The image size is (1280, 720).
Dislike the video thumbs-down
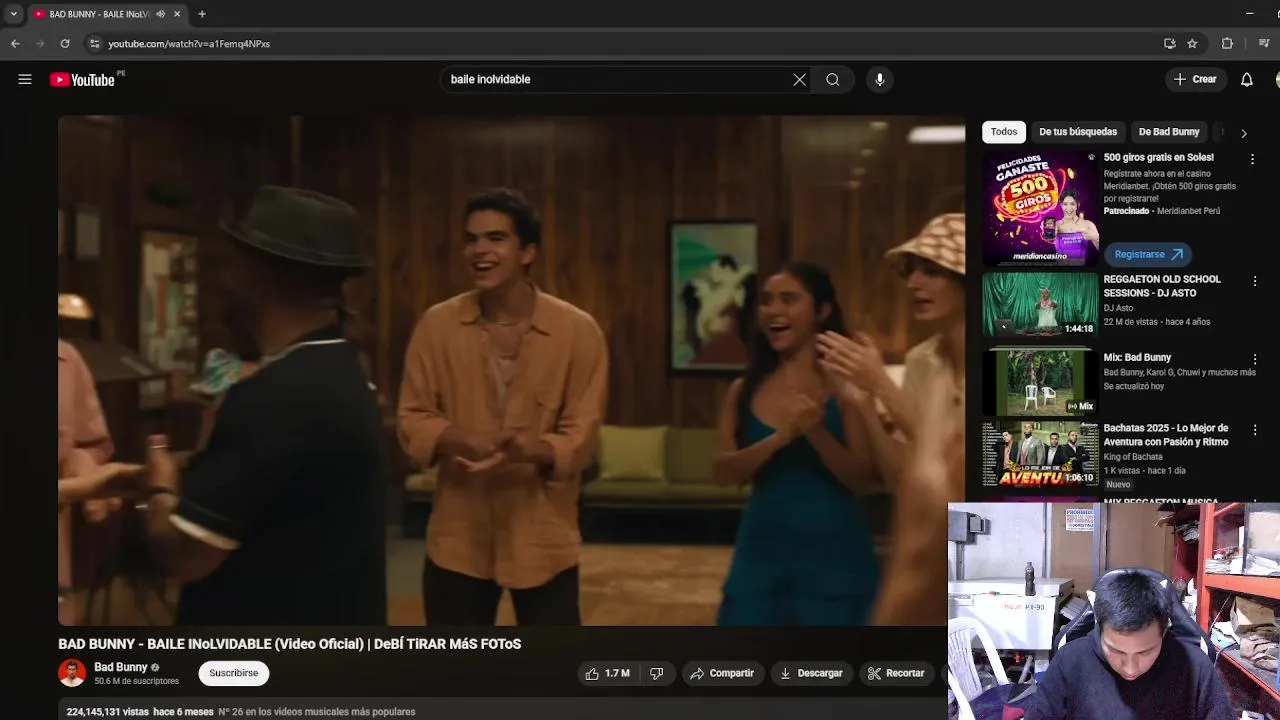pyautogui.click(x=657, y=673)
